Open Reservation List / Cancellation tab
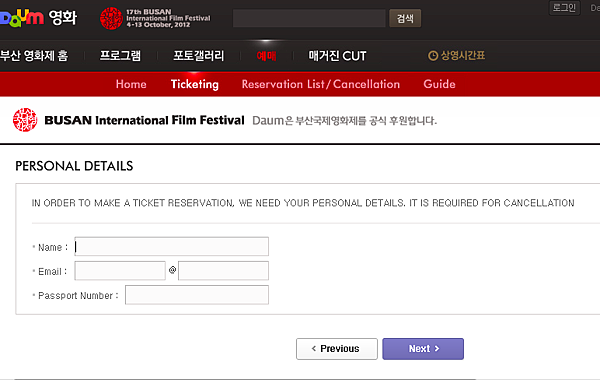The image size is (600, 380). coord(321,84)
